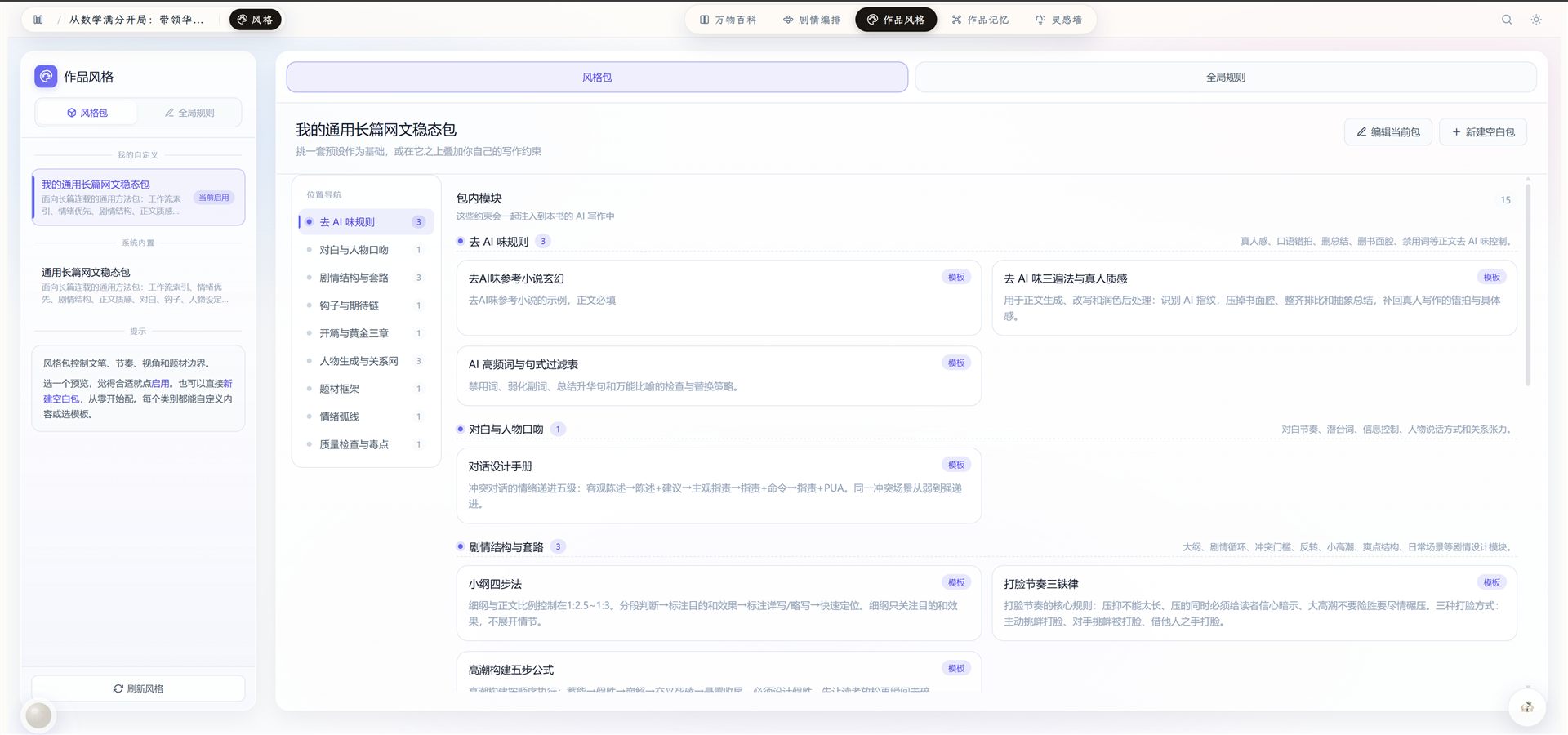Click the module count 15
The image size is (1568, 735).
pyautogui.click(x=1505, y=200)
